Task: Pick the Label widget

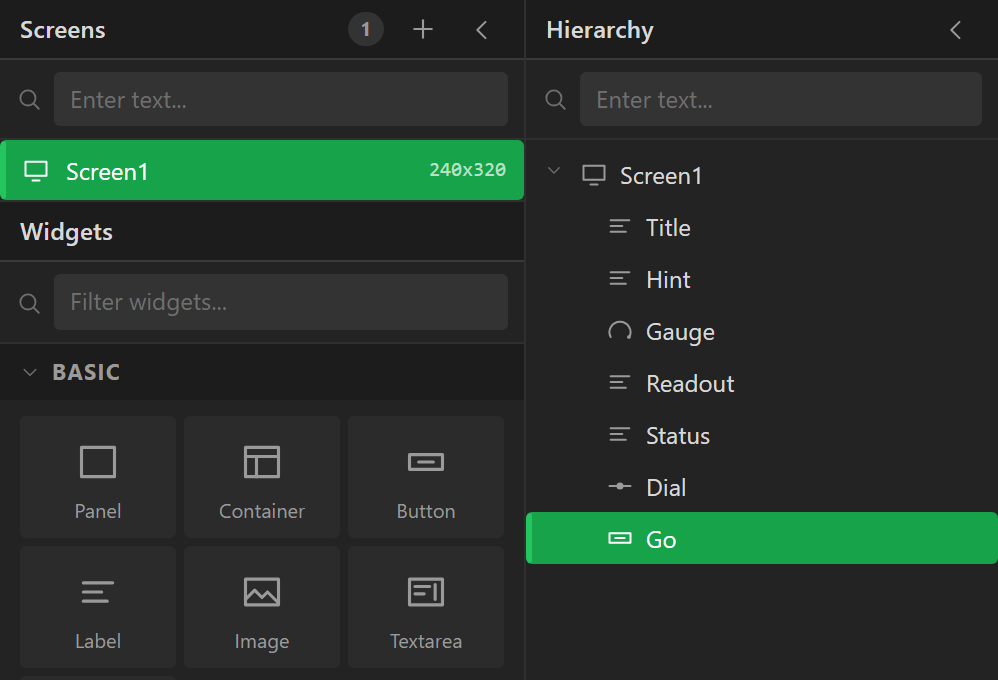Action: pos(98,607)
